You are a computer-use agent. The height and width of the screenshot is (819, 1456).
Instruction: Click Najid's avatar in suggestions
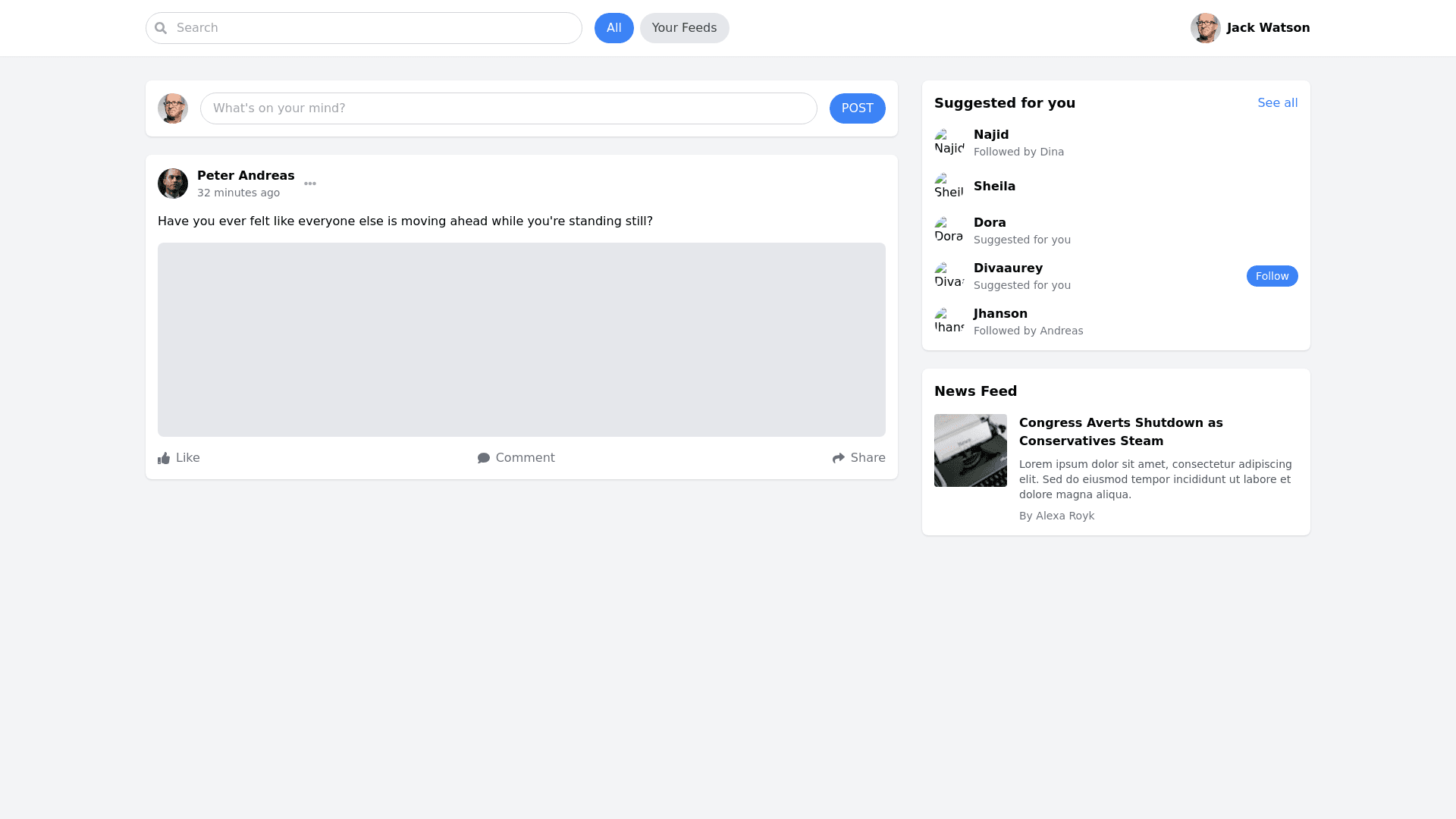949,143
